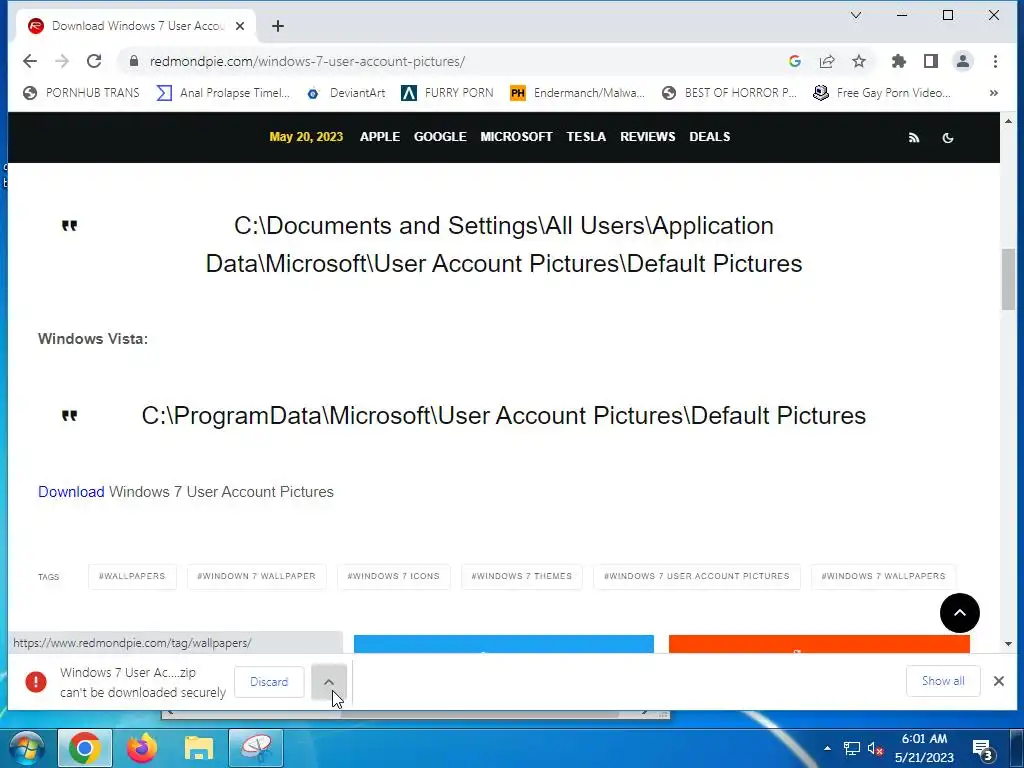Open the #WINDOWN 7 WALLPAPER tag
This screenshot has width=1024, height=768.
click(257, 577)
